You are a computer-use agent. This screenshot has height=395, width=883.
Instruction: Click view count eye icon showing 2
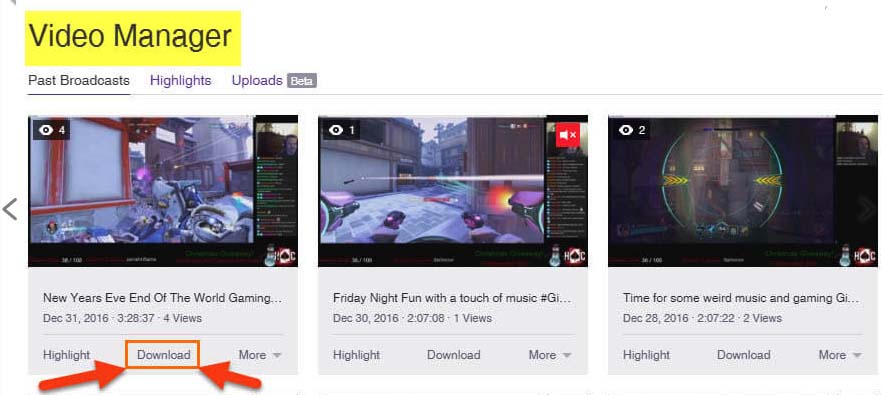tap(627, 130)
